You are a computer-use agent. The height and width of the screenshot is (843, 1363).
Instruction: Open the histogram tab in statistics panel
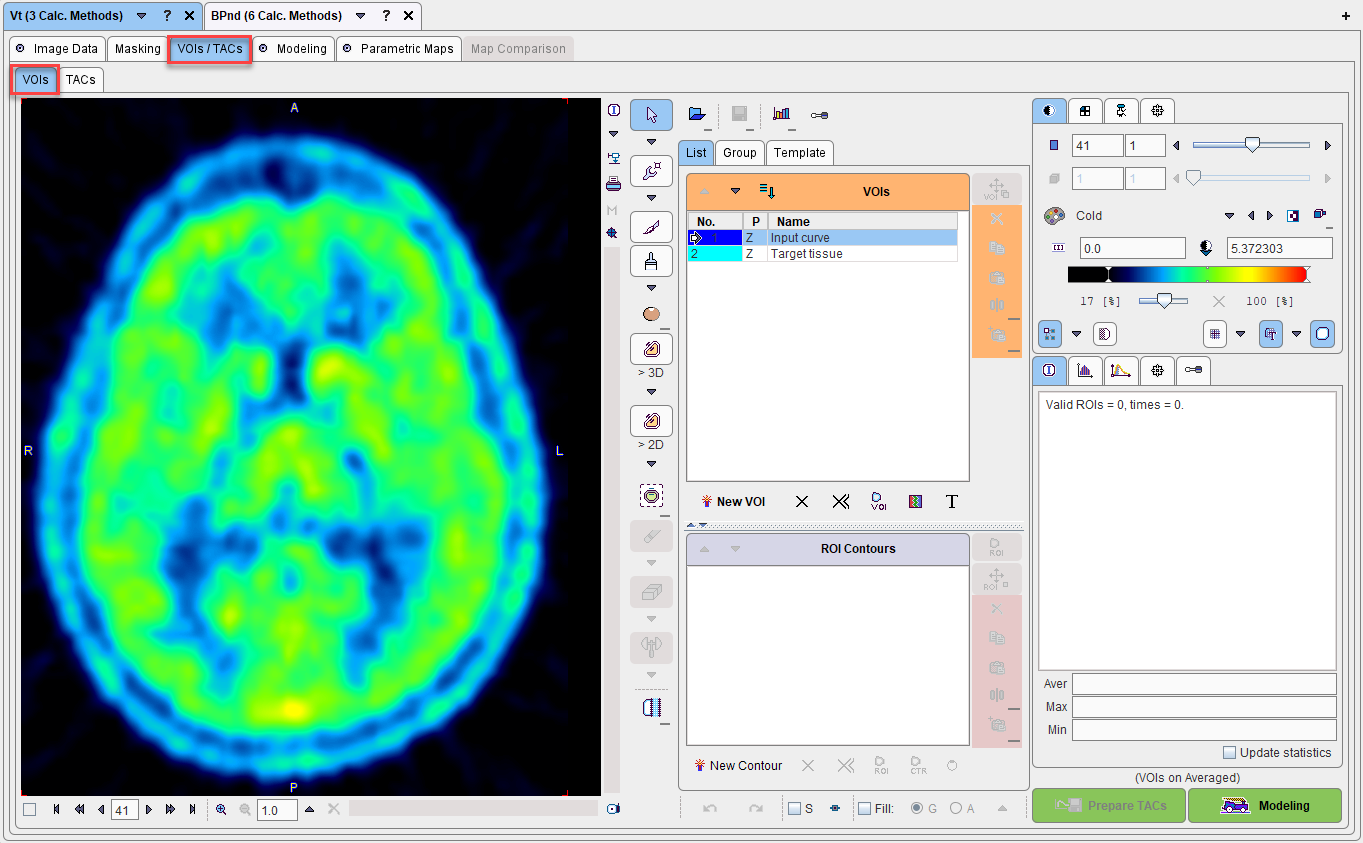tap(1085, 370)
